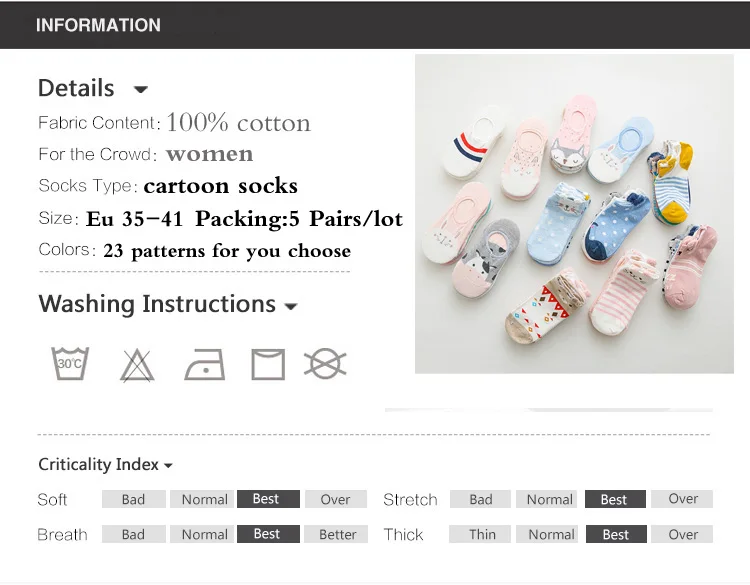Click Bad option for Soft
The height and width of the screenshot is (585, 750).
[133, 499]
